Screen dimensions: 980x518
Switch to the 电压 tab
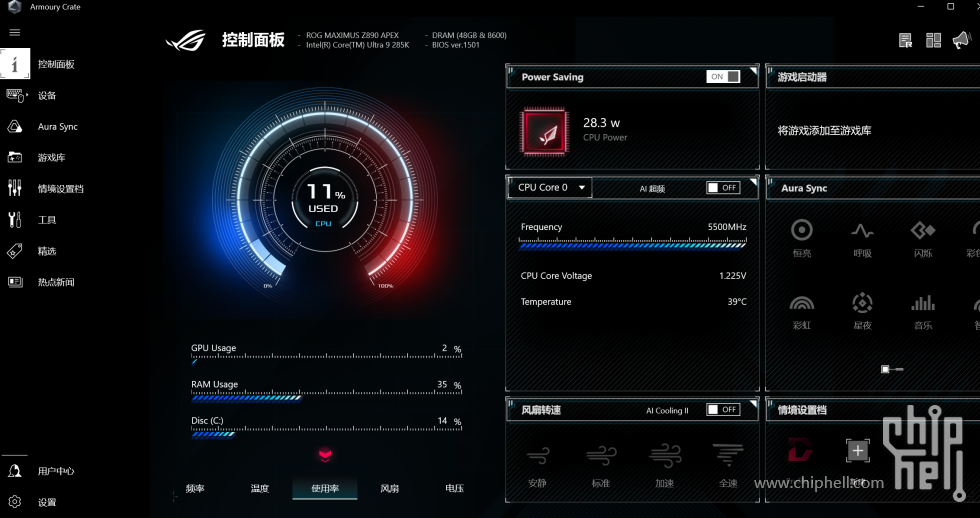pos(454,489)
